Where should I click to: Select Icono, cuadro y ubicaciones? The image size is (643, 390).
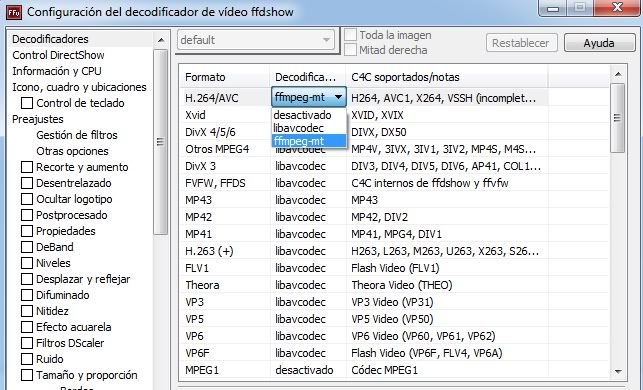(79, 87)
